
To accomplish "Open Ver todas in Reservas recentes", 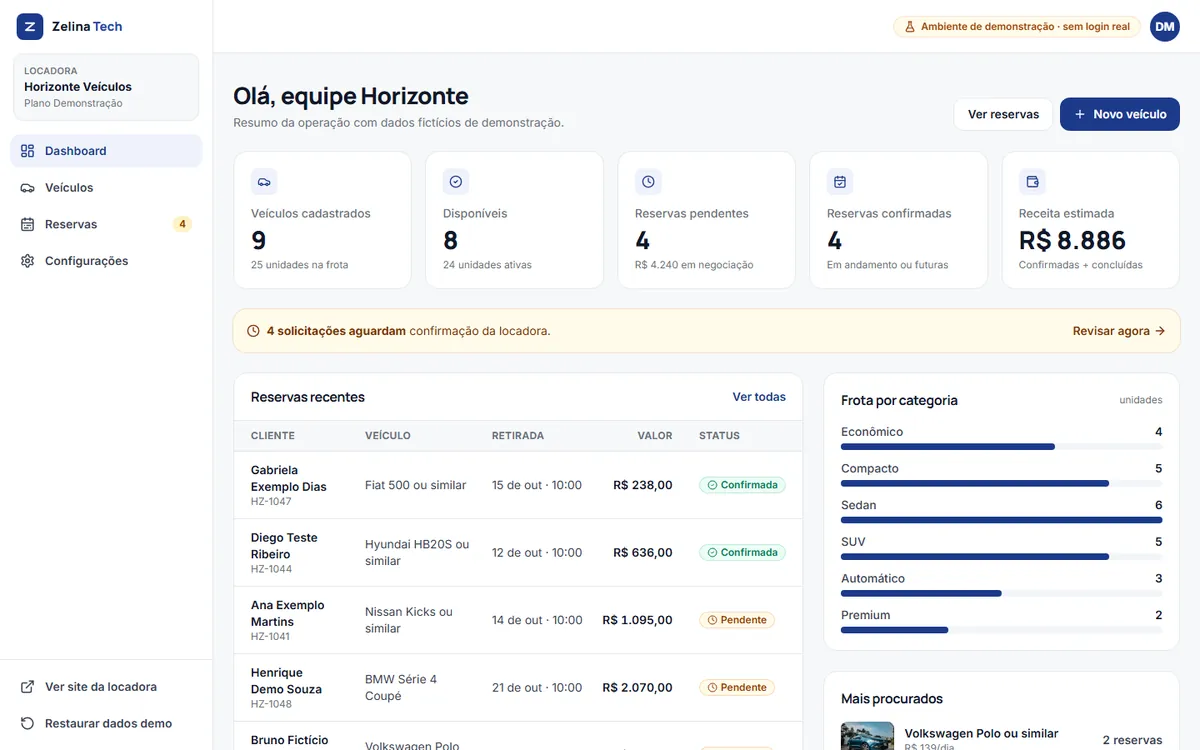I will click(759, 397).
